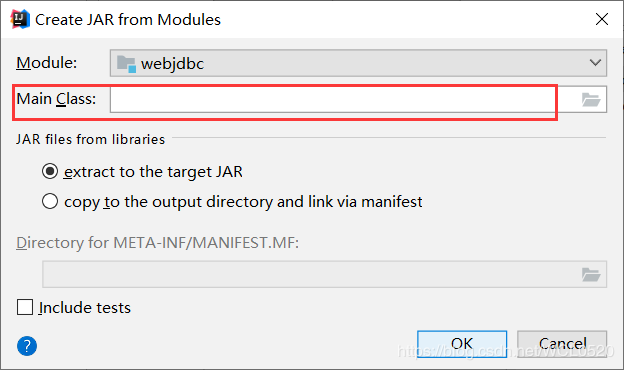Screen dimensions: 624x370
Task: Cancel the JAR creation dialog
Action: 562,344
